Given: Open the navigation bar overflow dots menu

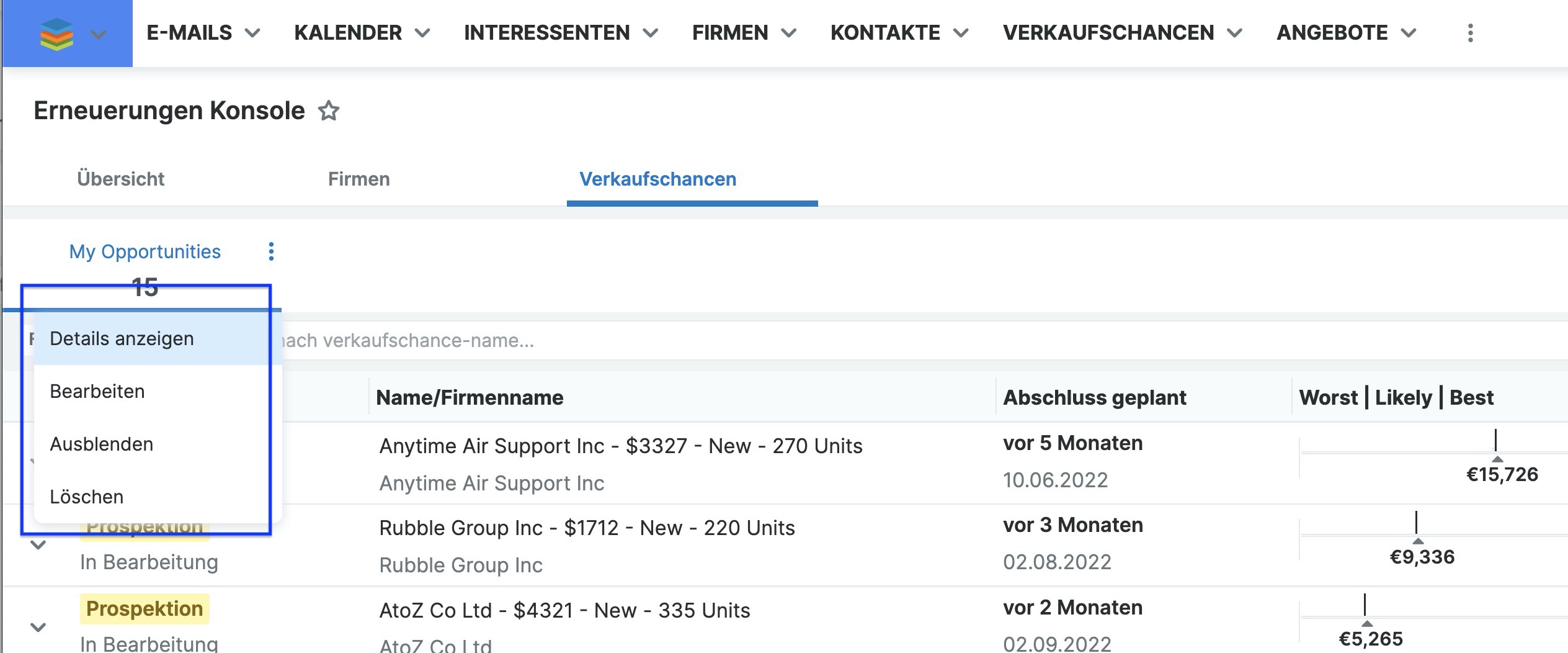Looking at the screenshot, I should [1470, 33].
